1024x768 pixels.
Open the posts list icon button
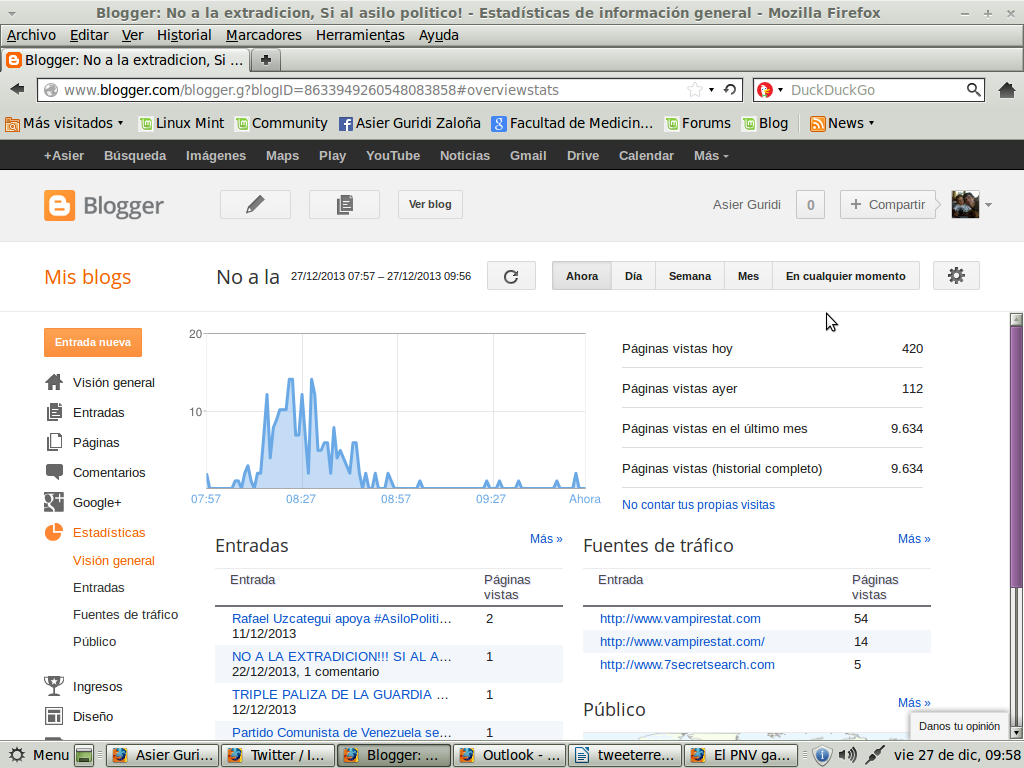tap(344, 204)
